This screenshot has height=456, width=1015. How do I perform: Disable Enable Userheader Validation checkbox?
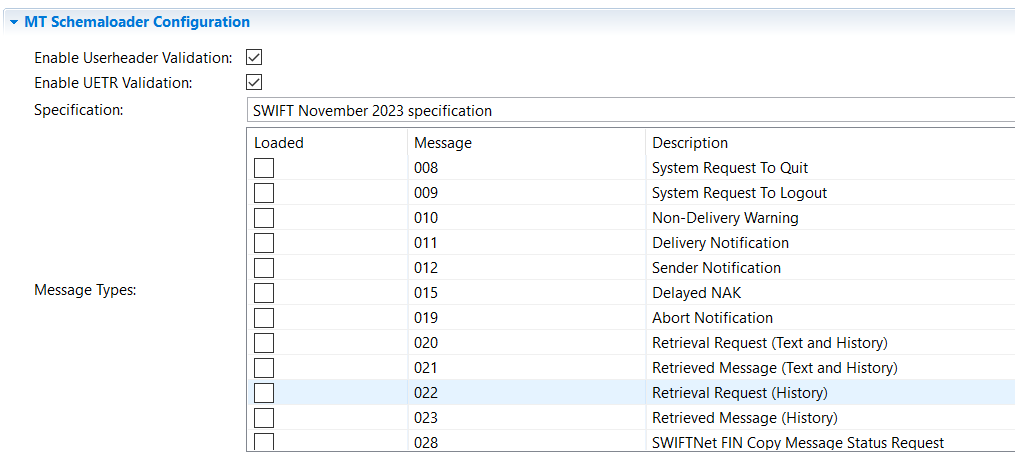pos(254,58)
